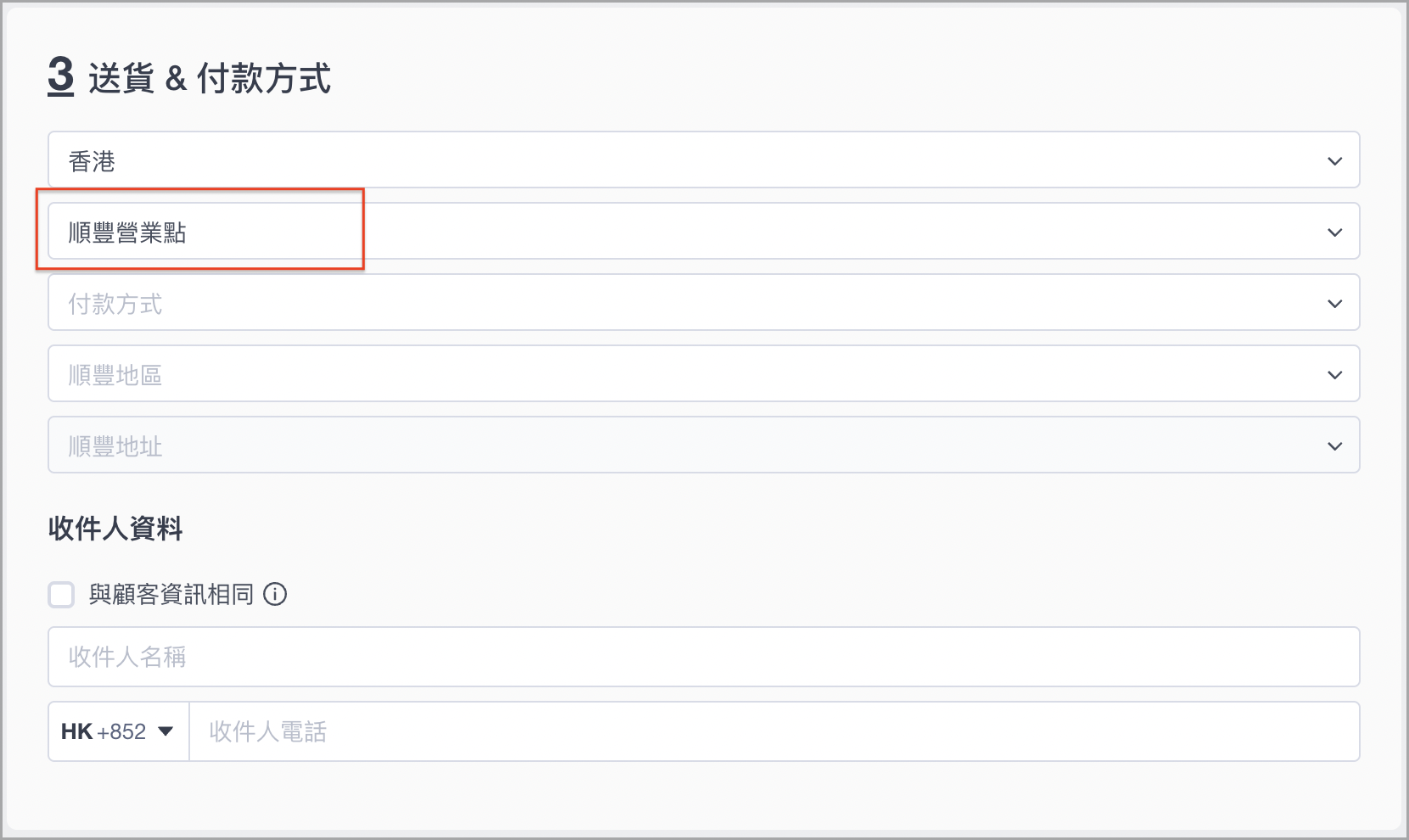Open the 順豐營業點 delivery method dropdown
The width and height of the screenshot is (1409, 840).
click(x=704, y=231)
